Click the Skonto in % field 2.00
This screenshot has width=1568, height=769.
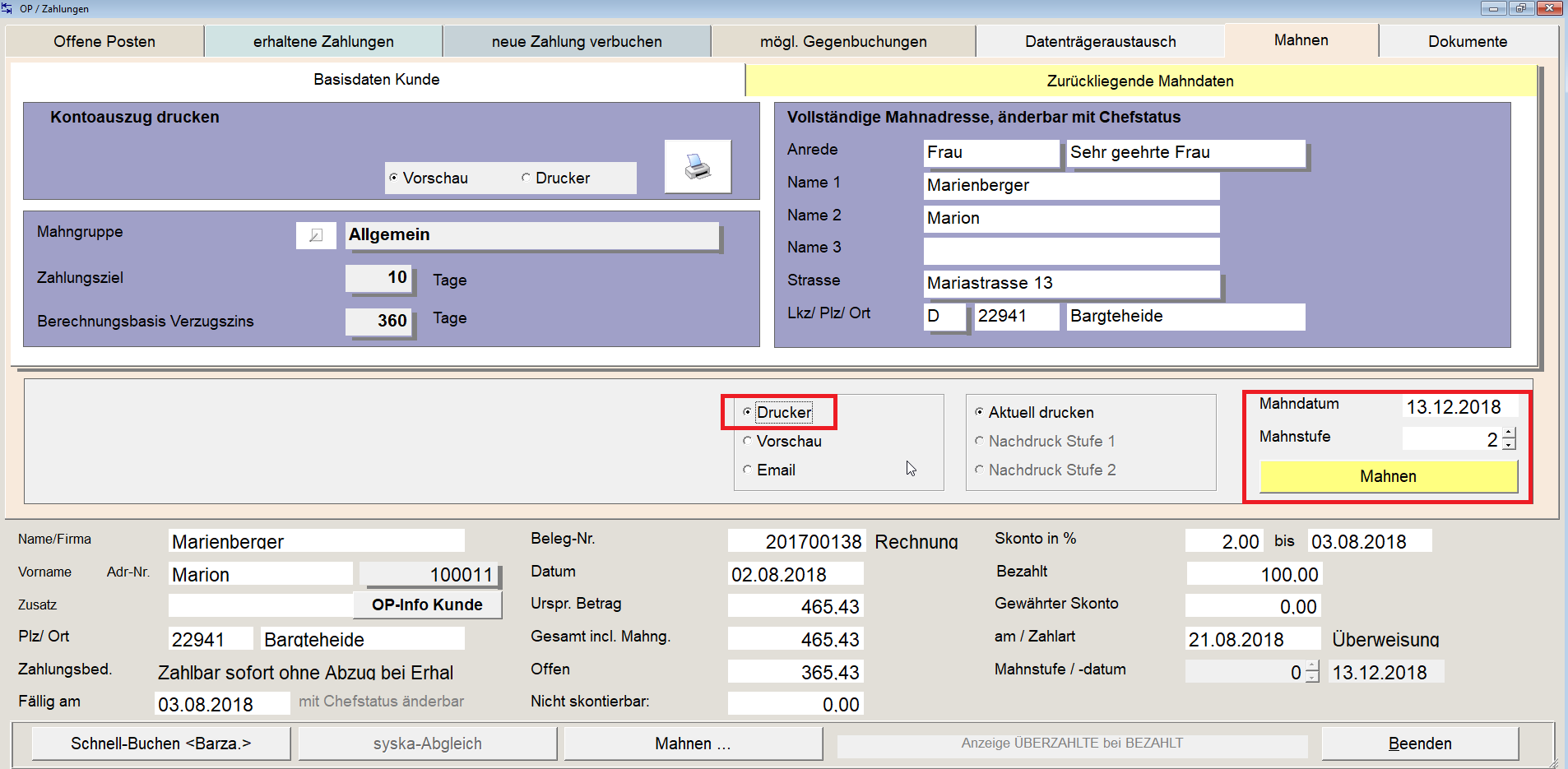[x=1223, y=541]
